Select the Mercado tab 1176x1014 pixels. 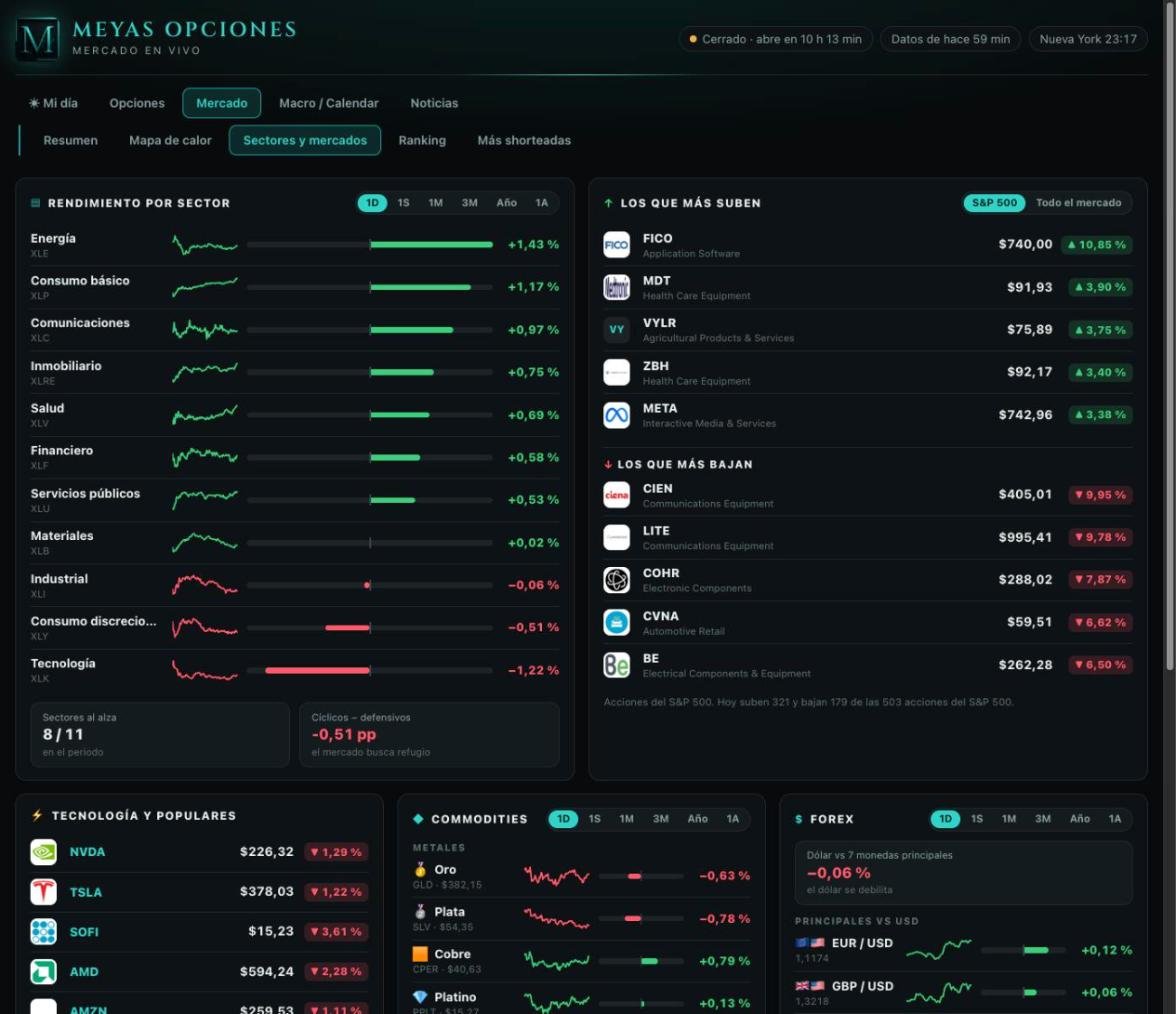222,103
